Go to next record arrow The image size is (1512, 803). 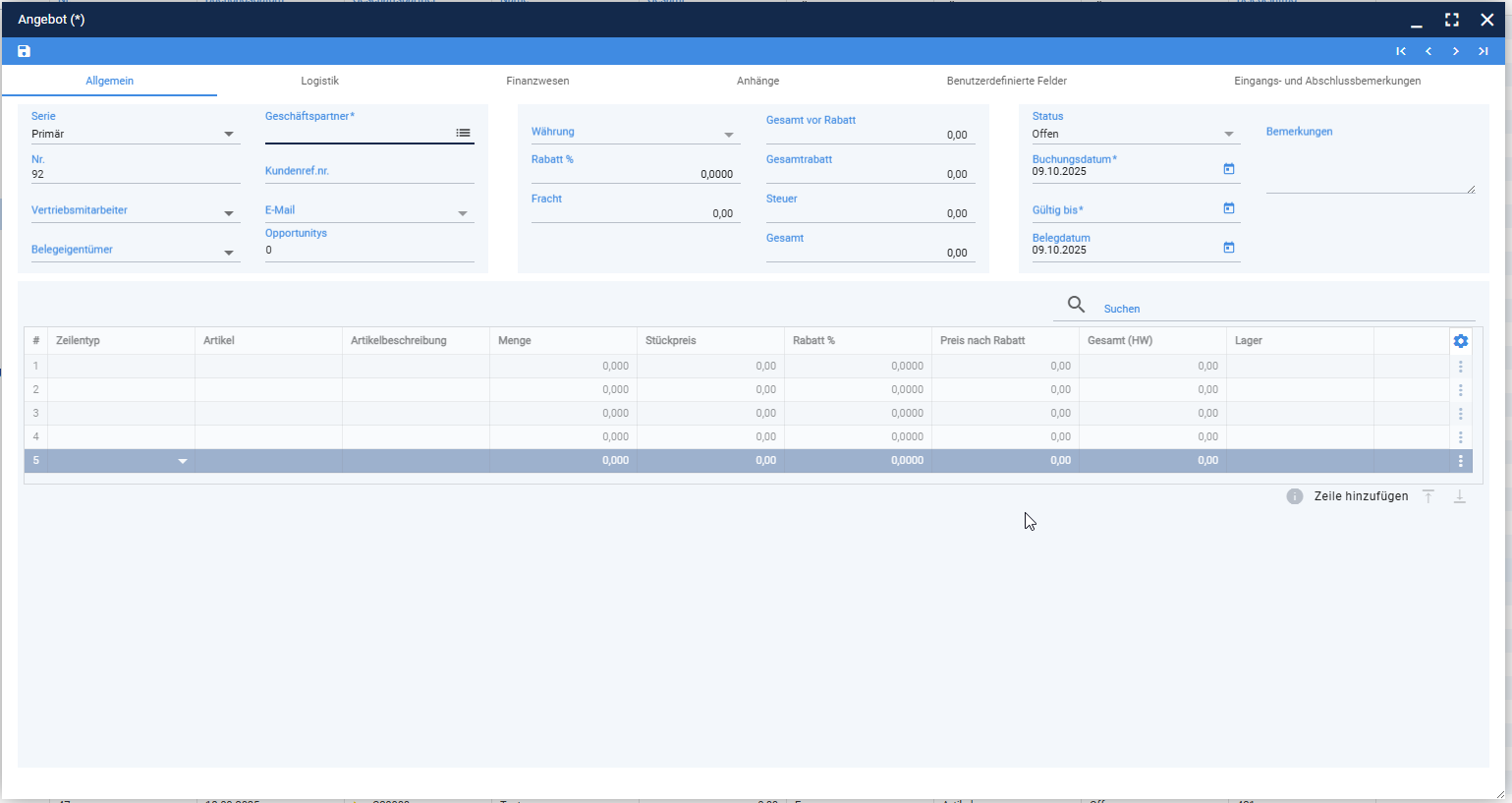click(x=1456, y=51)
